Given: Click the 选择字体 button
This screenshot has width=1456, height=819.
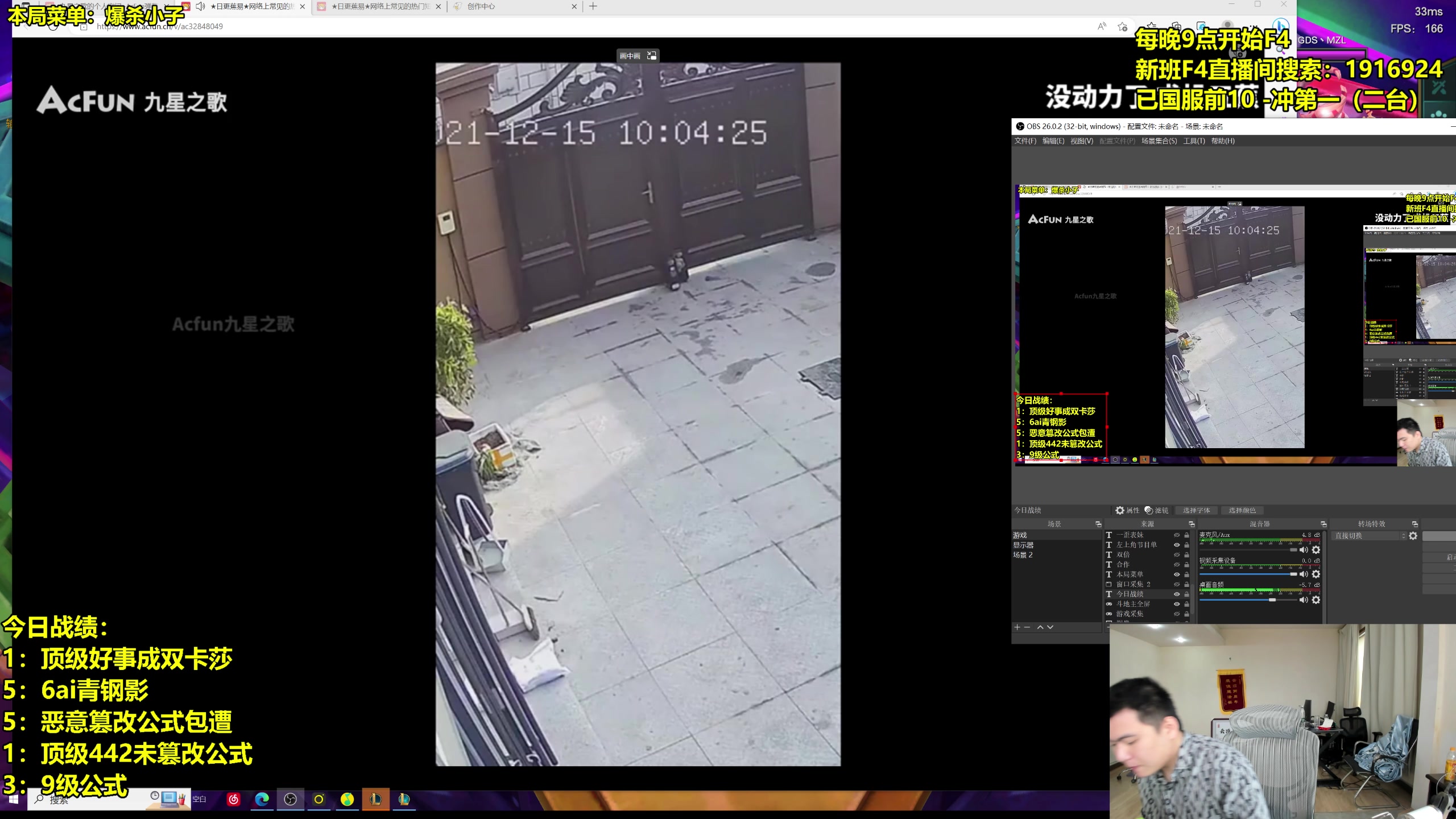Looking at the screenshot, I should pos(1196,510).
